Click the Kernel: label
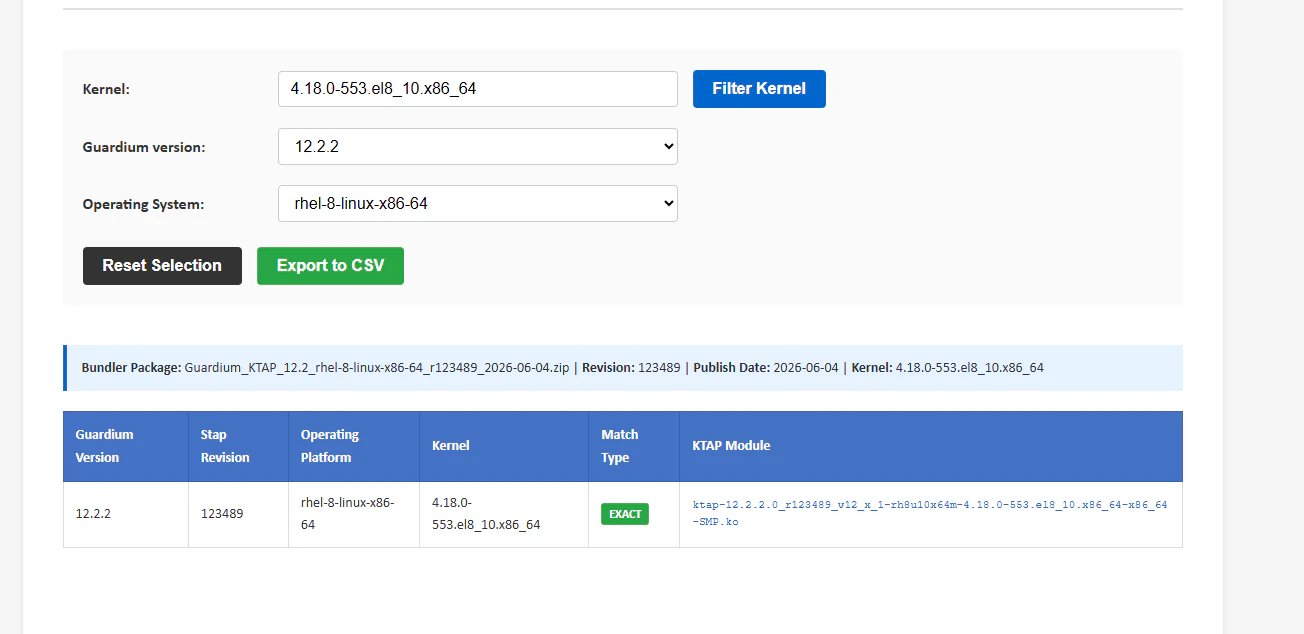Image resolution: width=1304 pixels, height=634 pixels. click(106, 90)
